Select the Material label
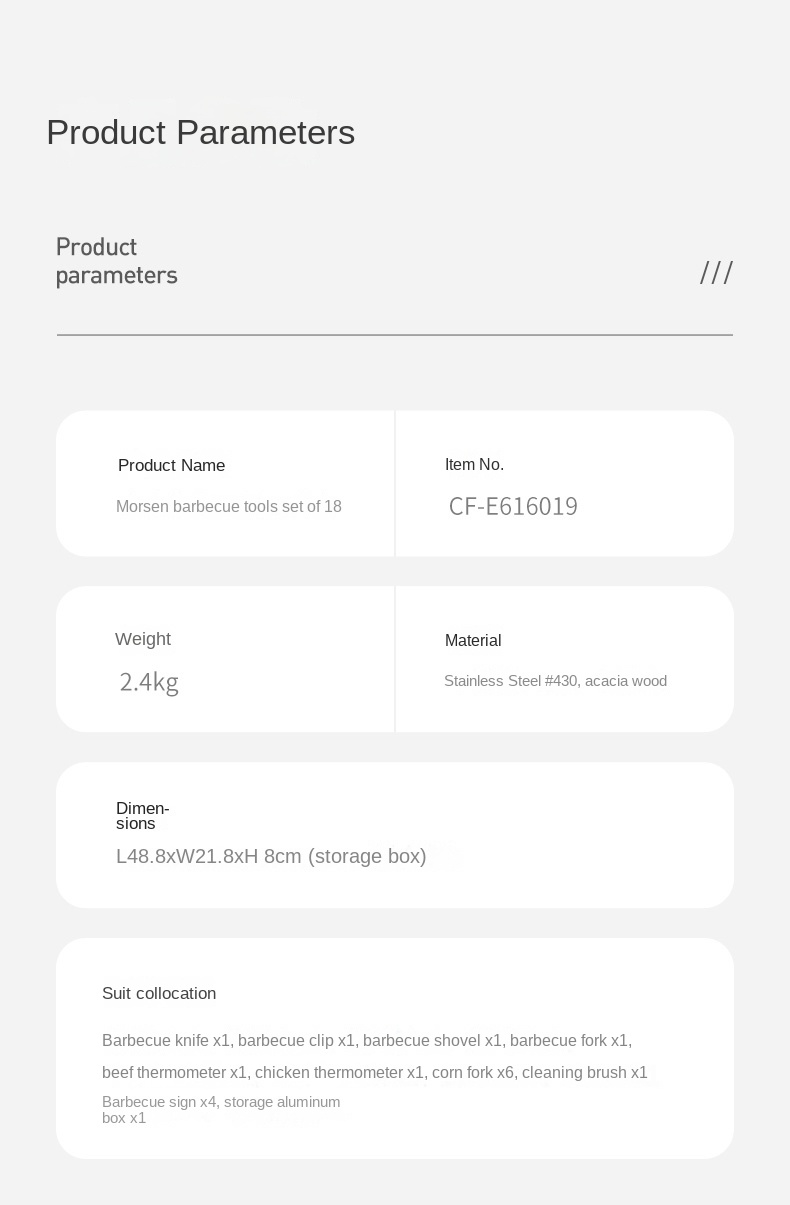 click(473, 640)
